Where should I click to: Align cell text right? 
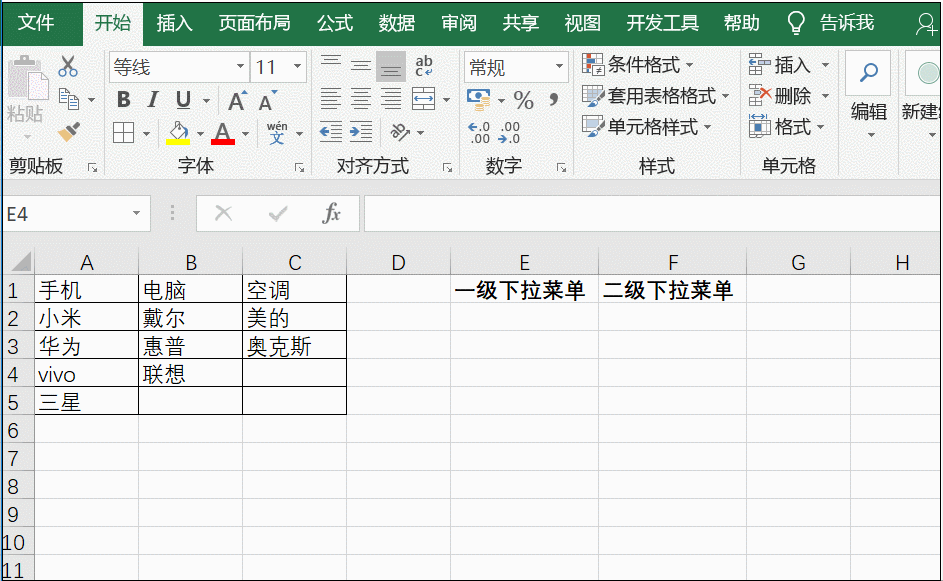pos(391,99)
